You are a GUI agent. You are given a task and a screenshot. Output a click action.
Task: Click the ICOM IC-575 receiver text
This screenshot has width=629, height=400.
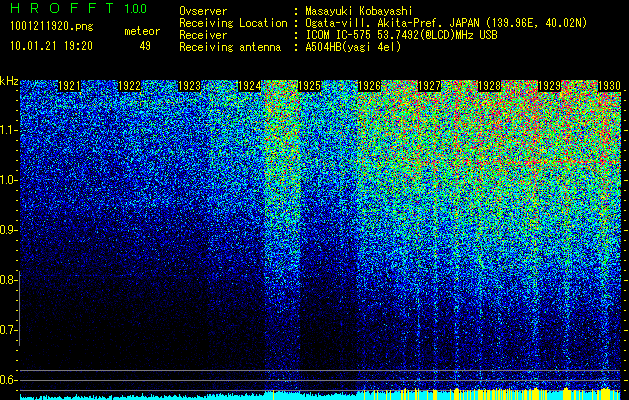tap(401, 35)
